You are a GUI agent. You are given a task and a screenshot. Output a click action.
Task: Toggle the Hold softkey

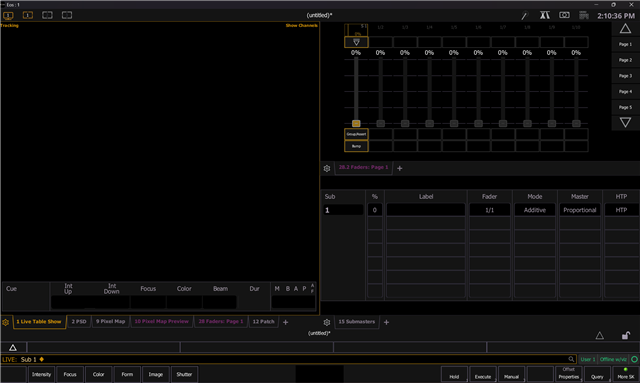point(454,374)
